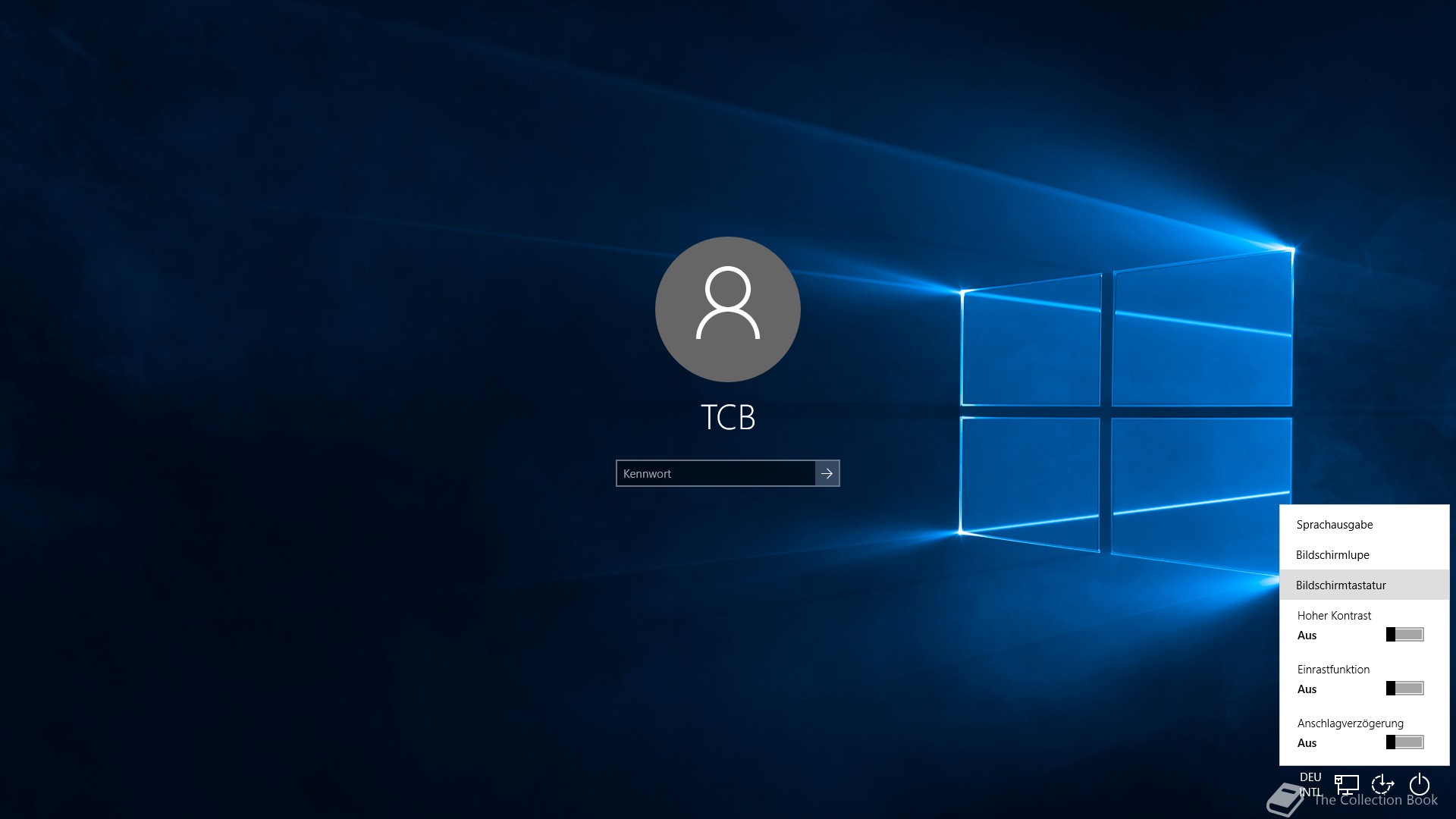1456x819 pixels.
Task: Click the Anschlagverzögerung label
Action: (x=1350, y=723)
